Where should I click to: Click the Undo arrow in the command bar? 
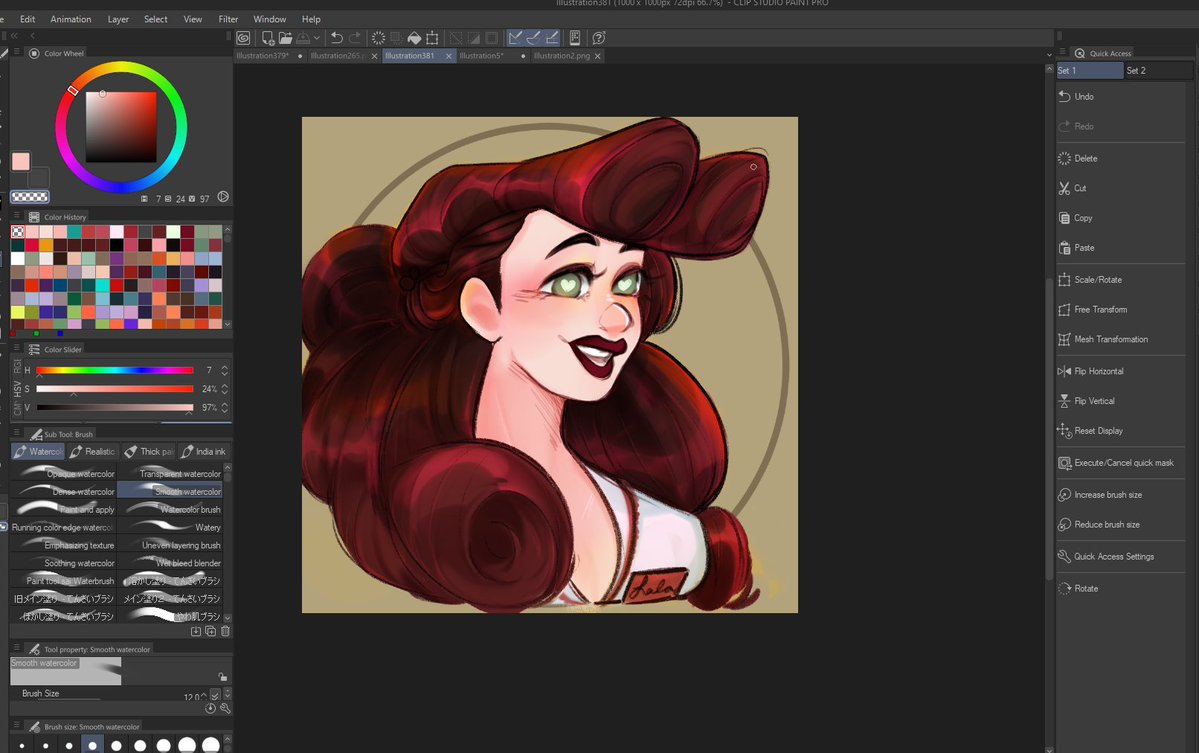coord(336,37)
